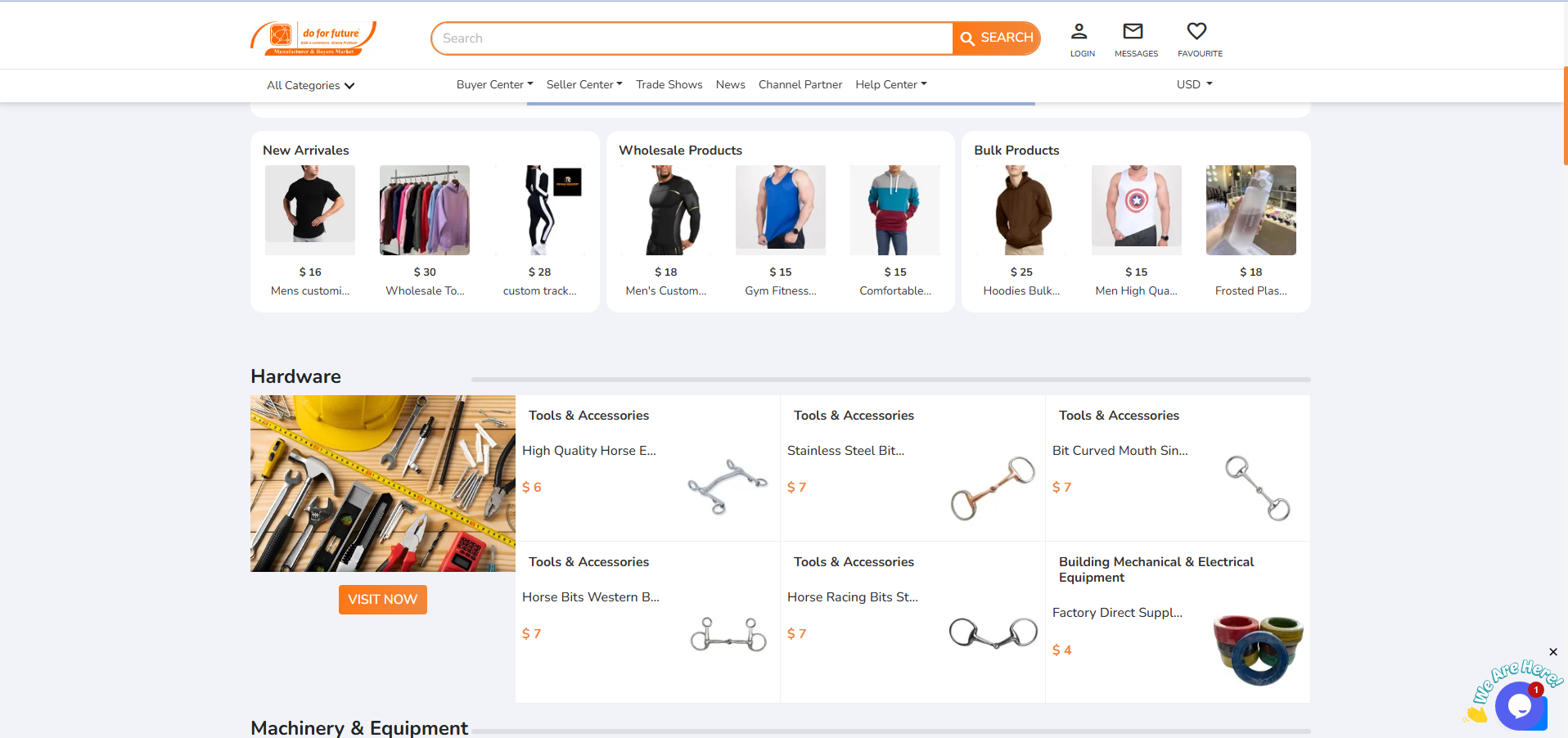Screen dimensions: 1568x738
Task: Click the Login user icon
Action: 1079,32
